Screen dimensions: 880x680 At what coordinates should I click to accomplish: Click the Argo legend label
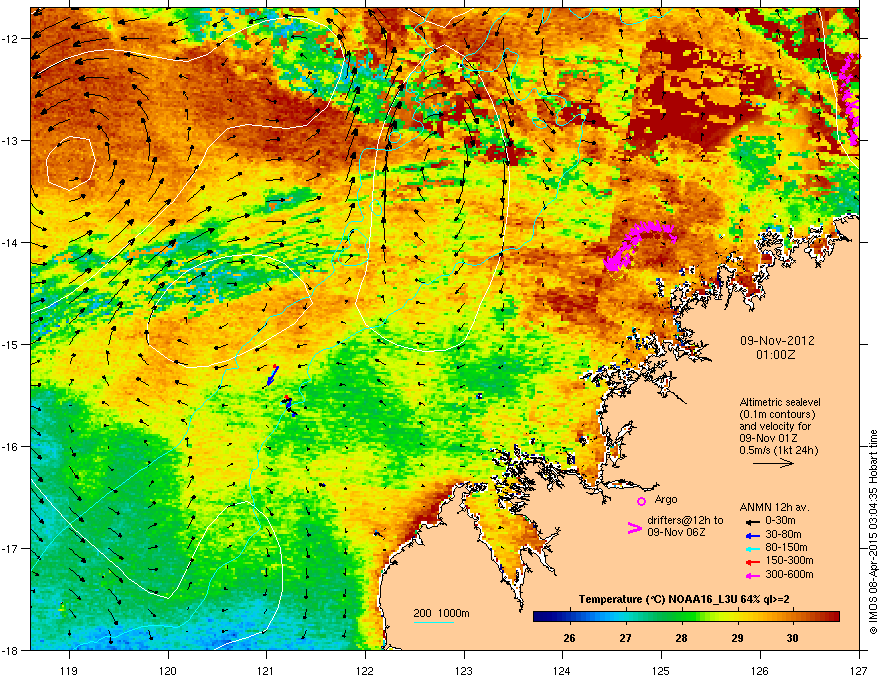pyautogui.click(x=666, y=499)
